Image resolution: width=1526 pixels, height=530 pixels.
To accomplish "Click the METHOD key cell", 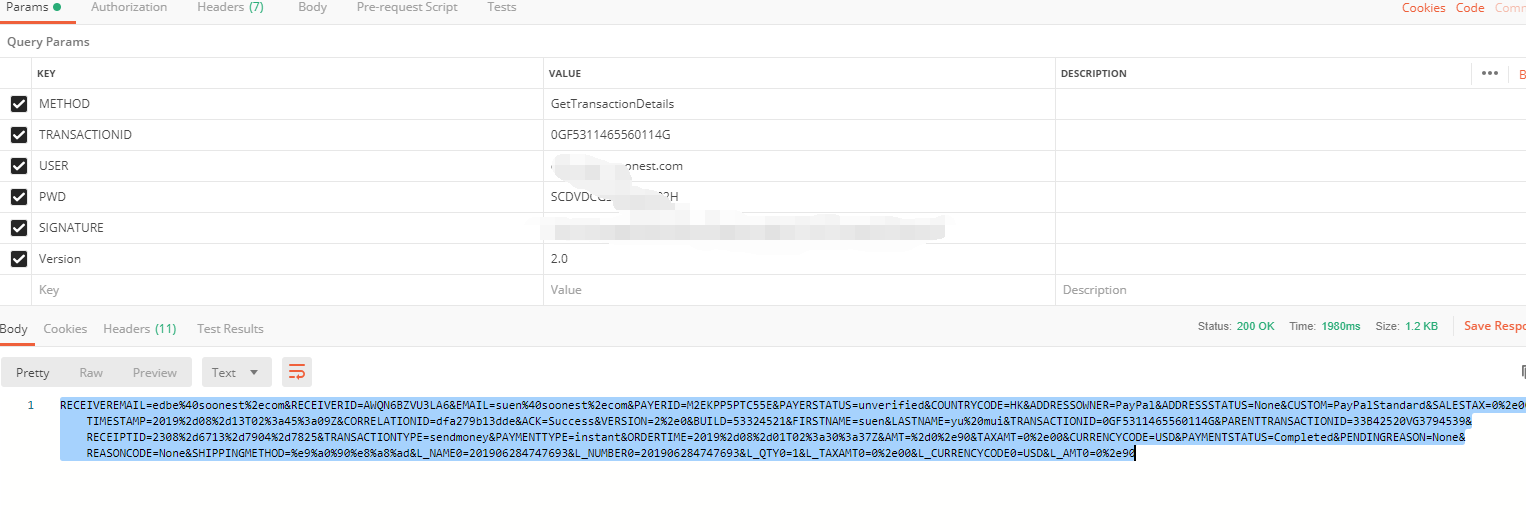I will pyautogui.click(x=288, y=104).
